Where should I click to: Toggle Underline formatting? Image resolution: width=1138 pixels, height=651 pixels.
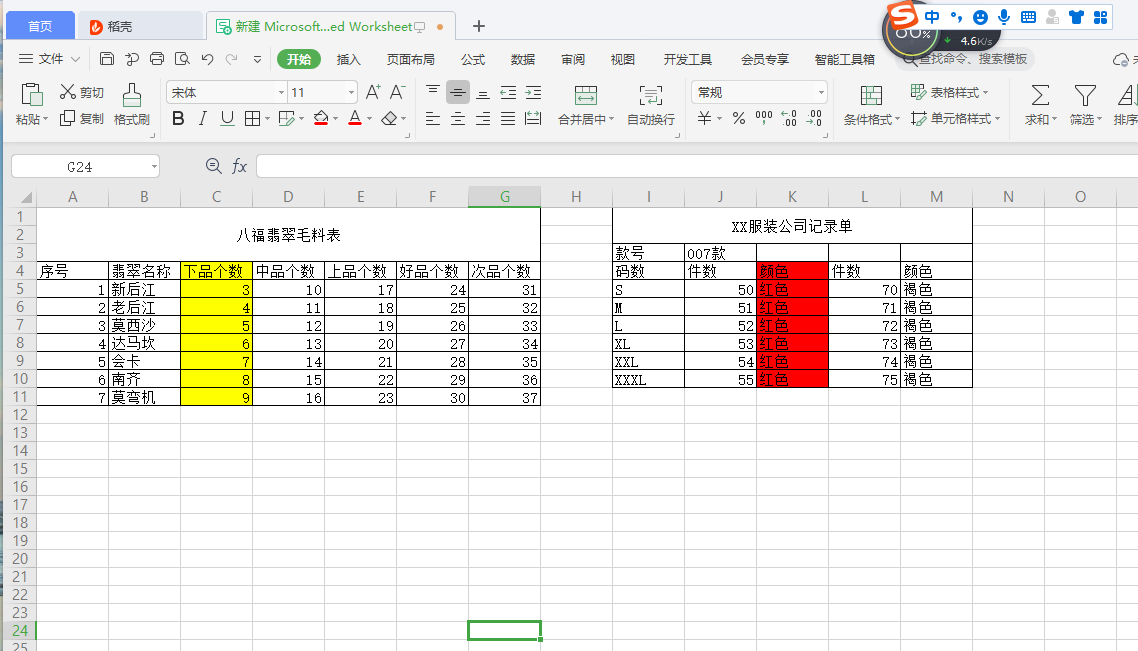tap(227, 118)
